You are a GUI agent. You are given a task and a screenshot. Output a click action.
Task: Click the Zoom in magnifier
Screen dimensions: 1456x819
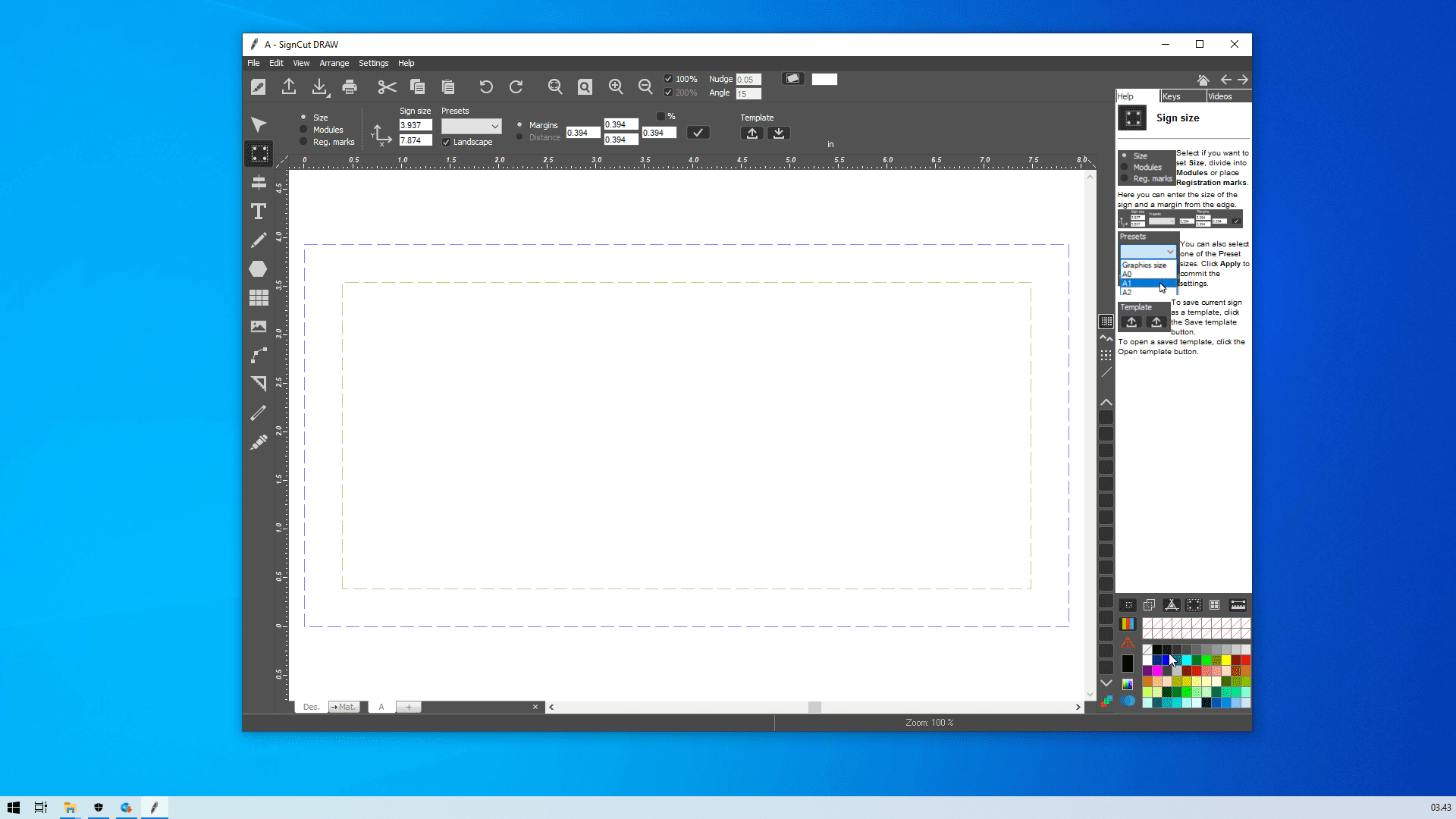coord(616,87)
